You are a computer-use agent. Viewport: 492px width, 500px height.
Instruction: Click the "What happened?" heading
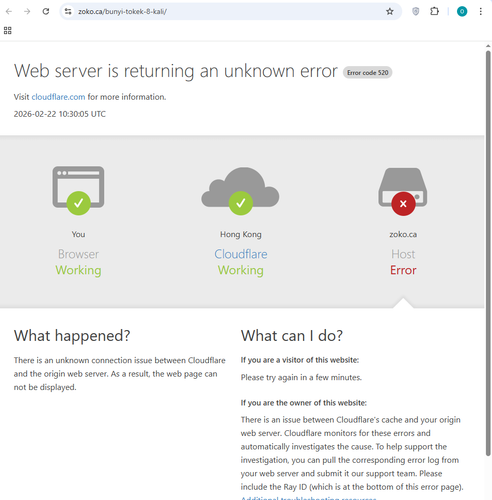pyautogui.click(x=72, y=336)
